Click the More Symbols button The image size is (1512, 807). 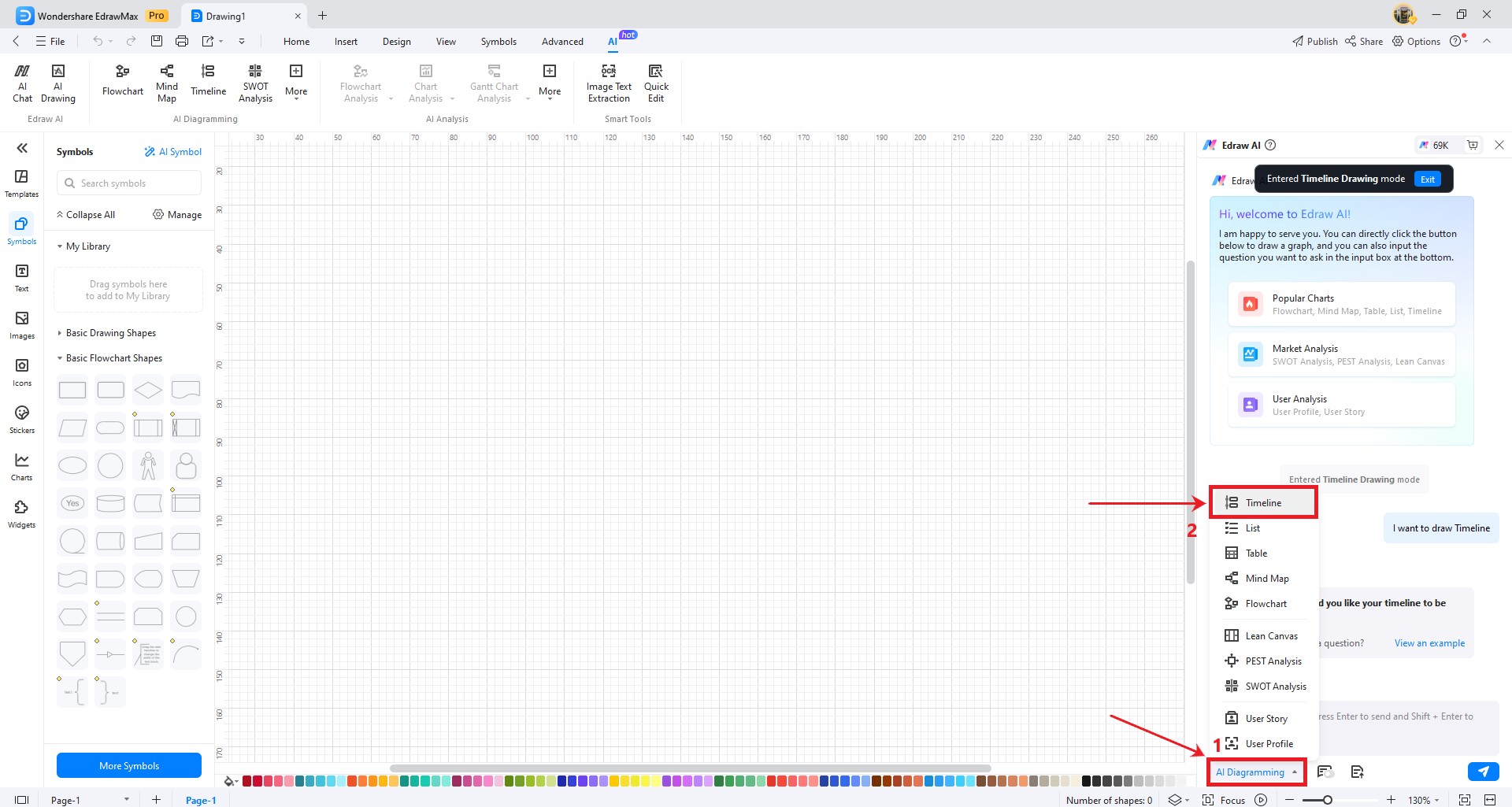coord(129,765)
